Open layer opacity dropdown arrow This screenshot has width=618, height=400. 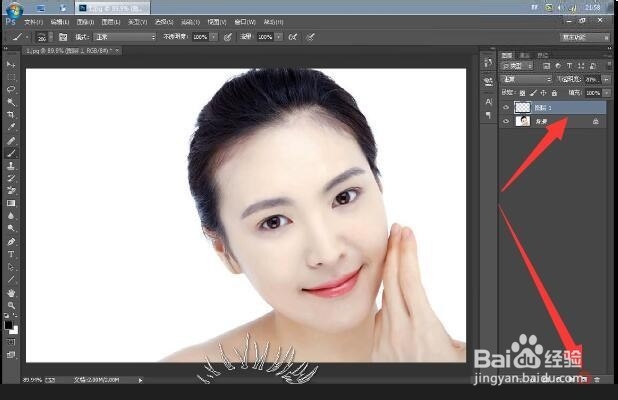[606, 80]
